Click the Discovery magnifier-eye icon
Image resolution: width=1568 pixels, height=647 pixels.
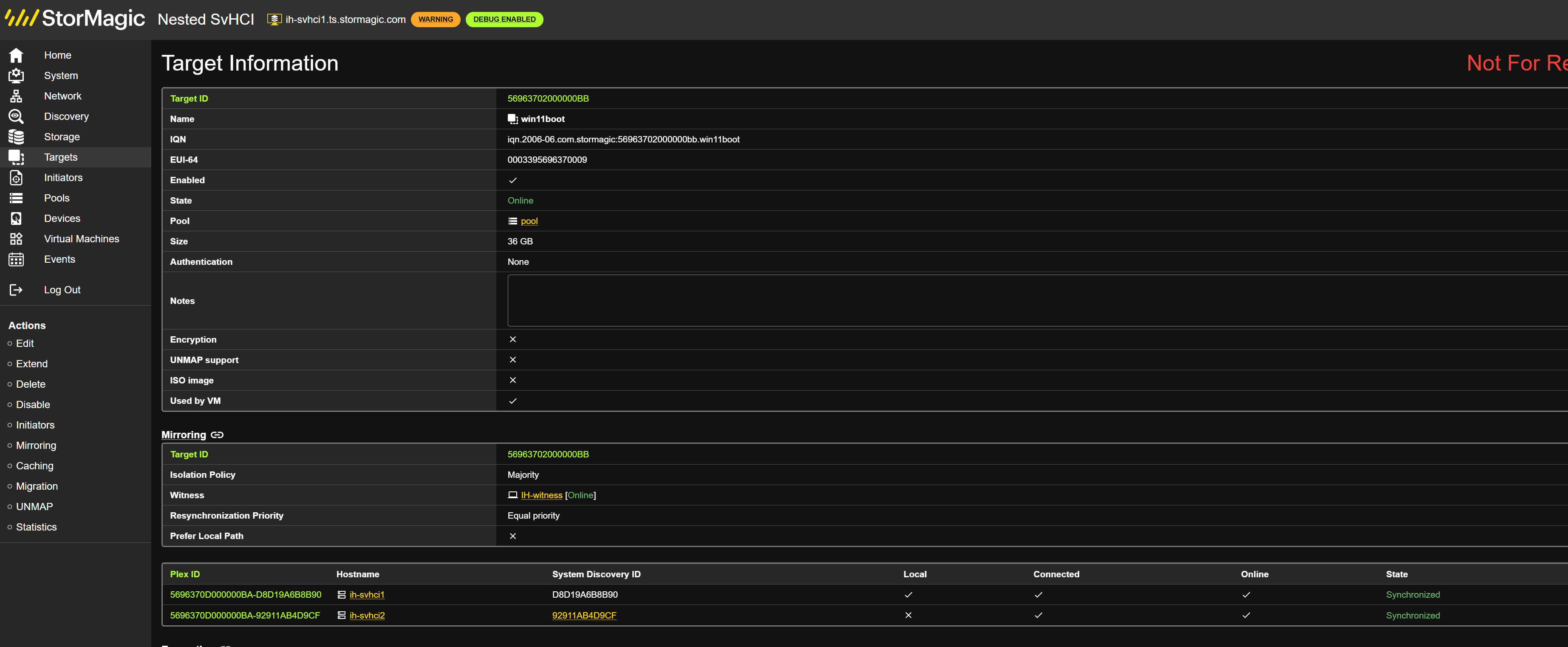click(16, 116)
